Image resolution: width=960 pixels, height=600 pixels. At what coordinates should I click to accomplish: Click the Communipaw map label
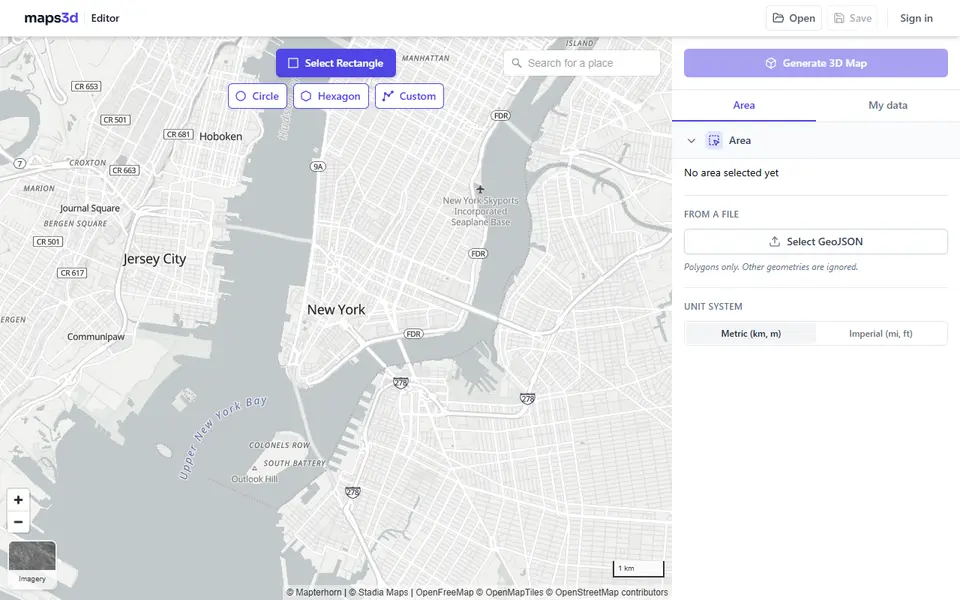point(96,337)
